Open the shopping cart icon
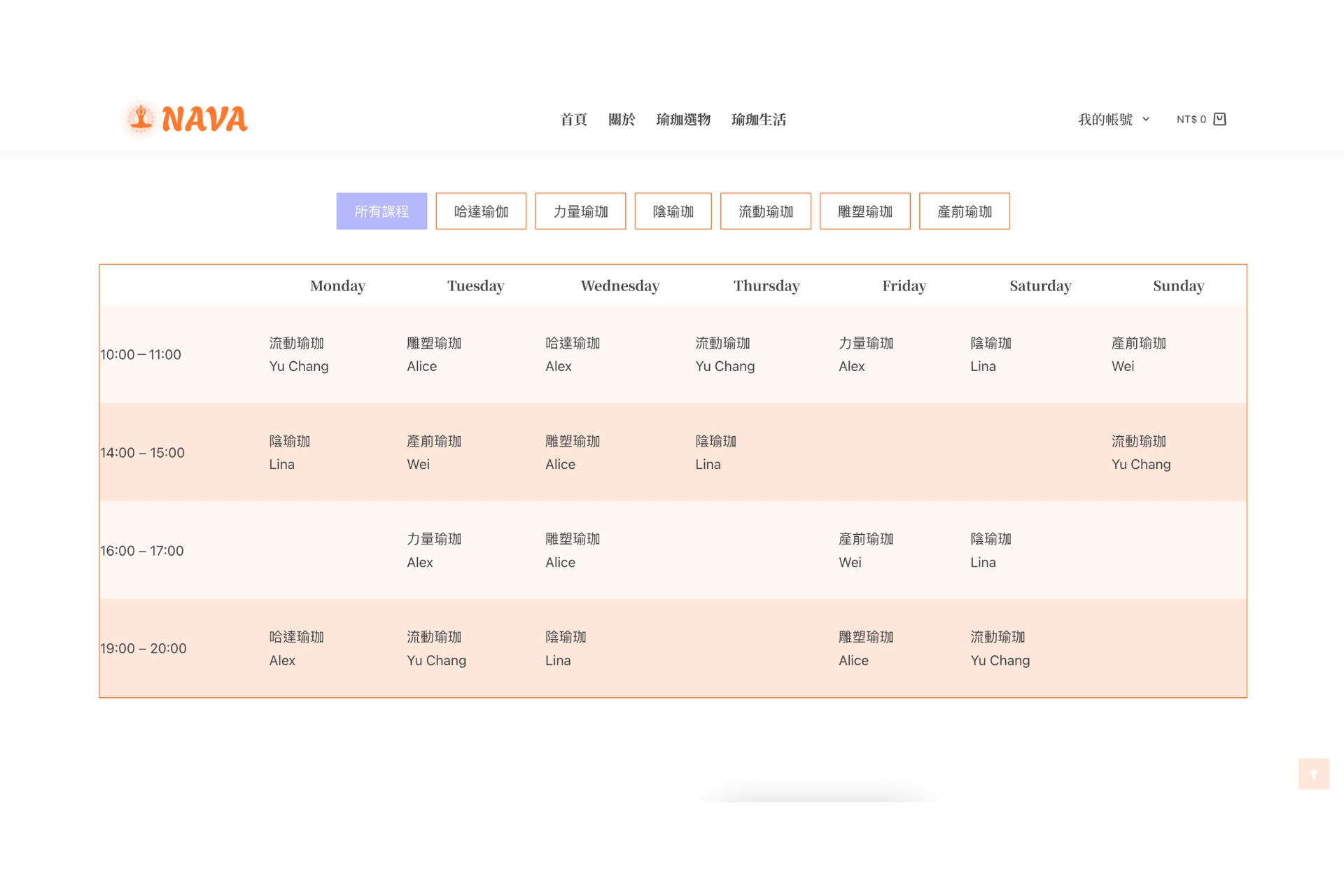 point(1219,119)
